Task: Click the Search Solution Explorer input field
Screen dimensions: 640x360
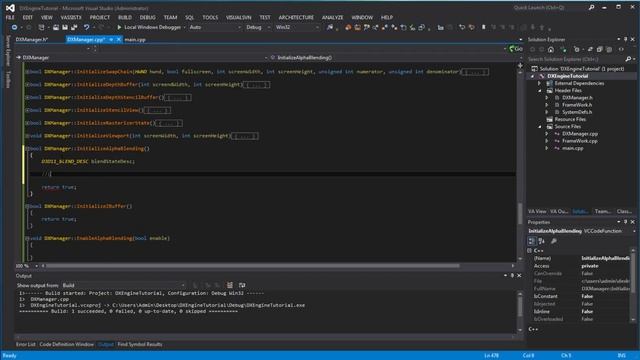Action: [x=576, y=59]
